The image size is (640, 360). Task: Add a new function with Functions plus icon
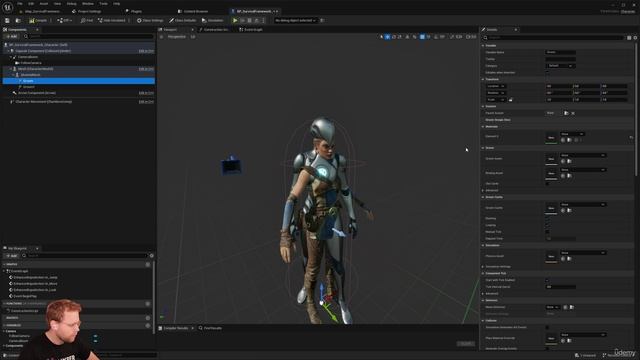point(148,304)
